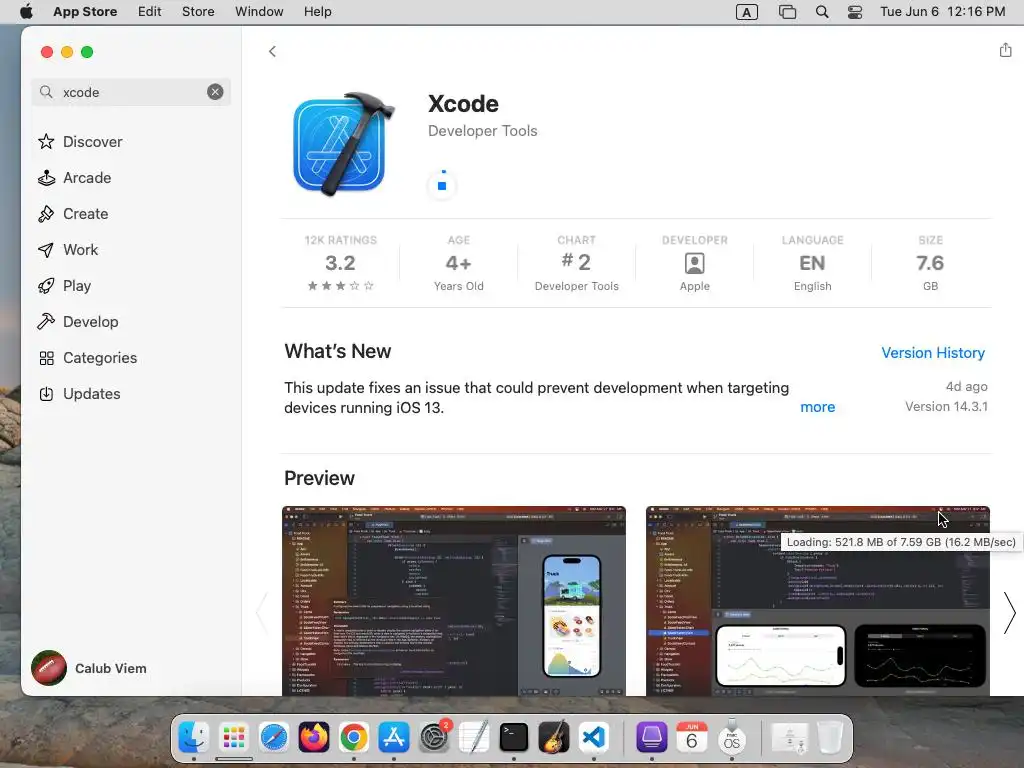Stop the Xcode download progress button
1024x768 pixels.
(x=442, y=185)
